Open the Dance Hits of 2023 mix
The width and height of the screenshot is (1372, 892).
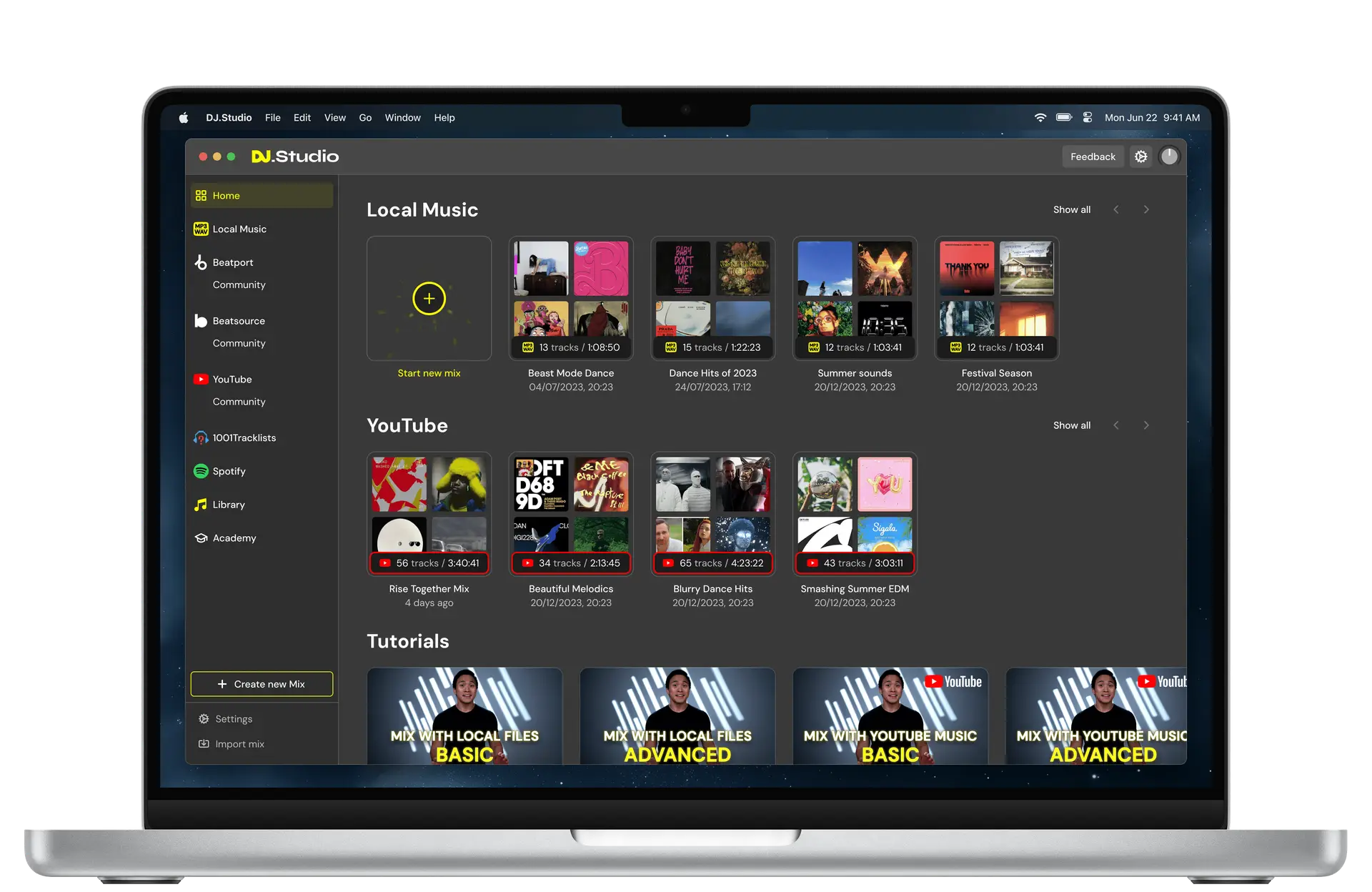712,298
